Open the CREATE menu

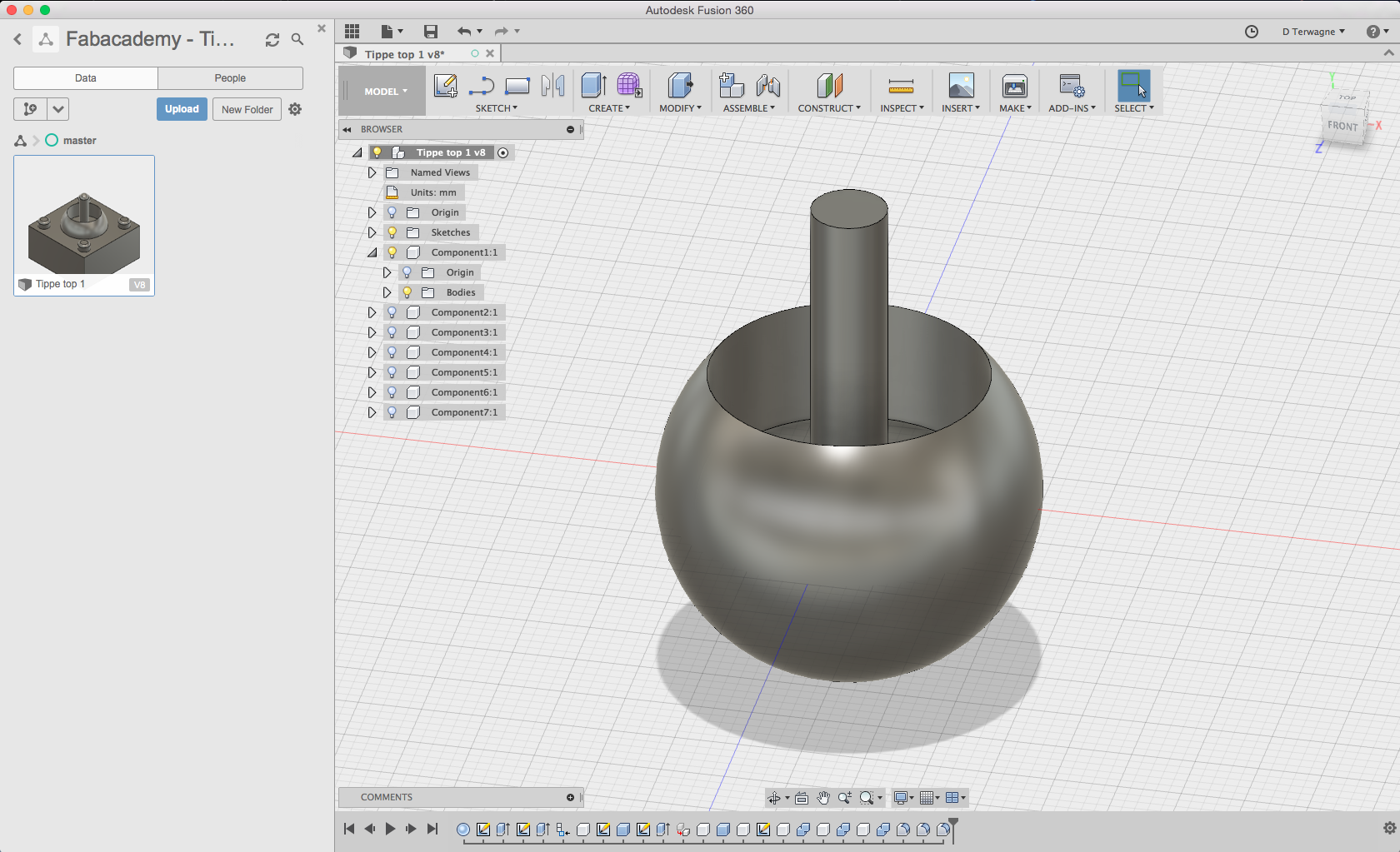609,108
